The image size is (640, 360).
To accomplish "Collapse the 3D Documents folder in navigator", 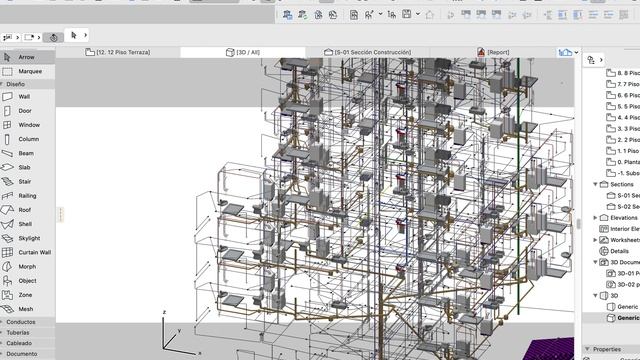I will coord(595,262).
